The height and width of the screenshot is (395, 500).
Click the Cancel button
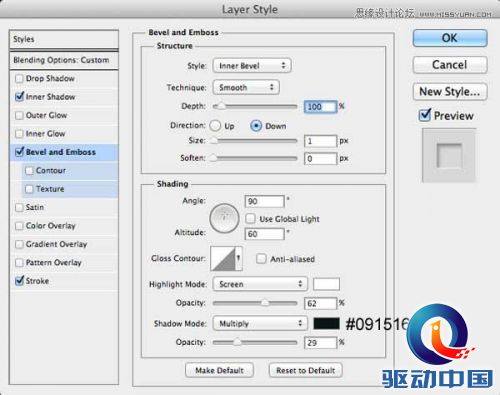pos(450,65)
